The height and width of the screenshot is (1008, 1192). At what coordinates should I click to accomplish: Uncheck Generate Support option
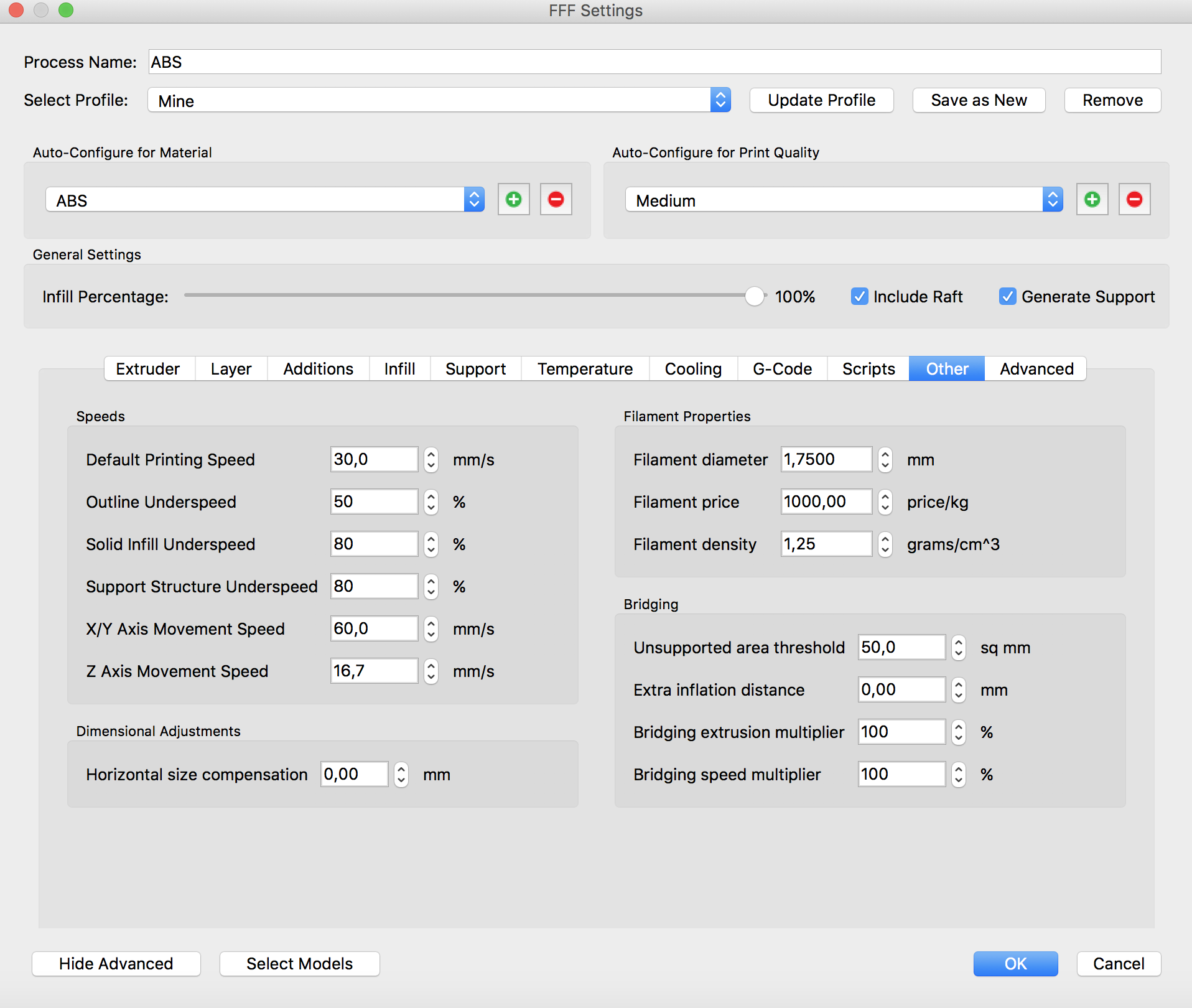(x=1007, y=297)
